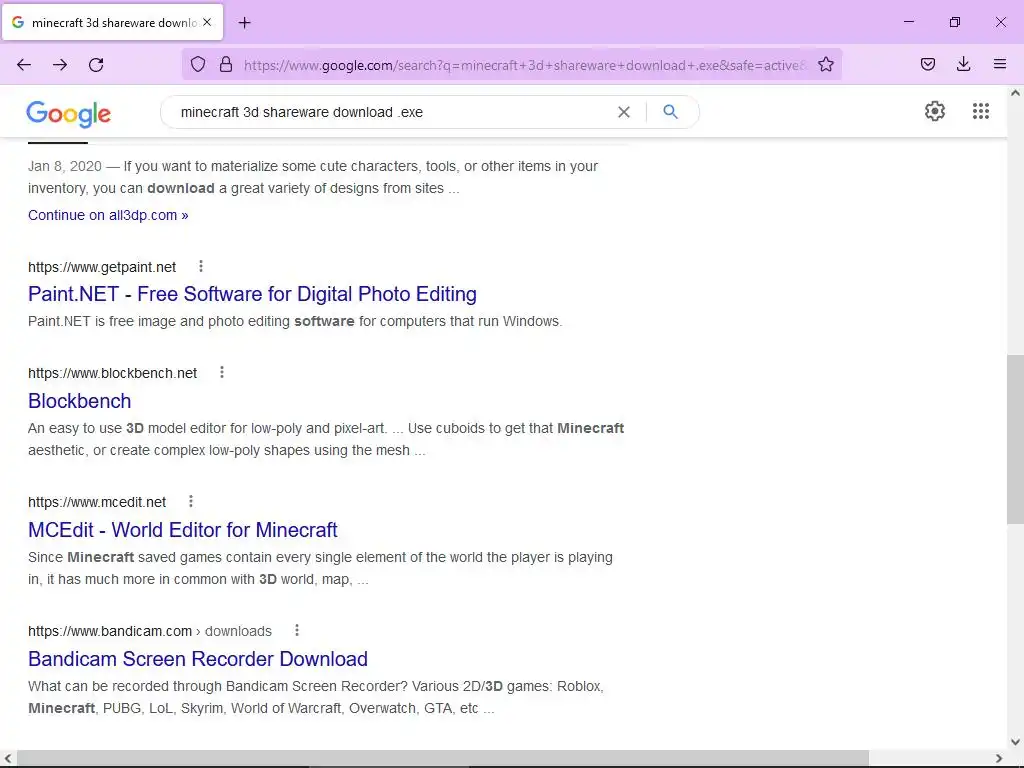Screen dimensions: 1024x768
Task: Click the Jan 8, 2020 snippet text
Action: 313,177
